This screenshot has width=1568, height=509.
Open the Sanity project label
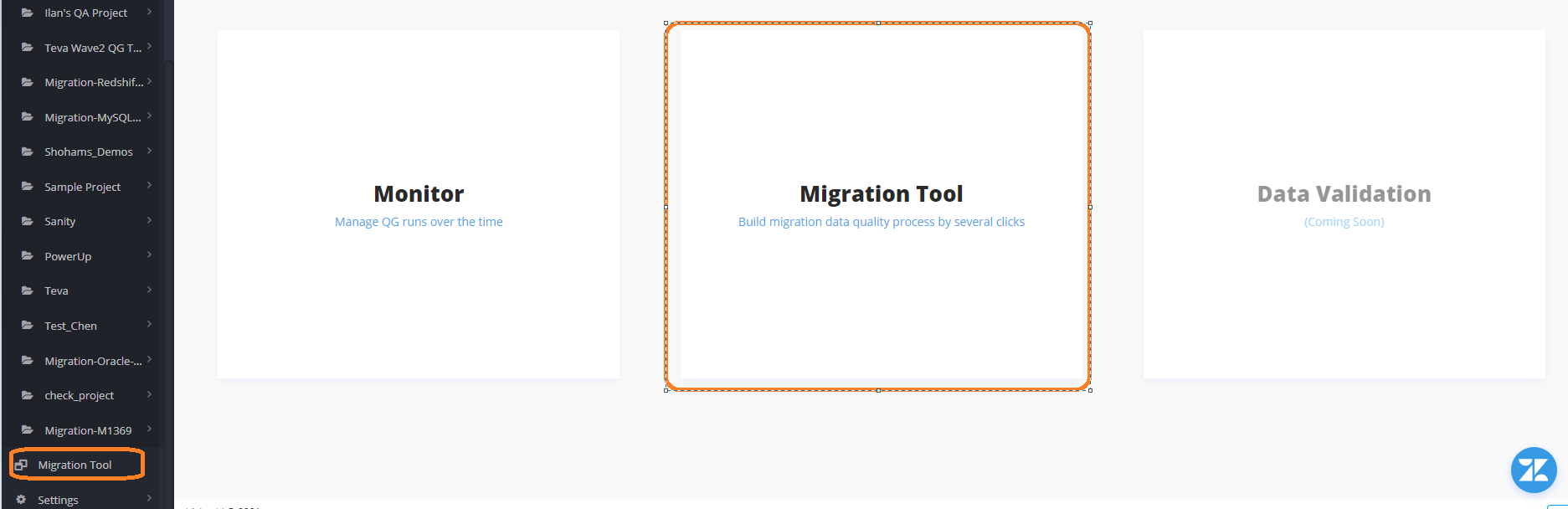59,221
